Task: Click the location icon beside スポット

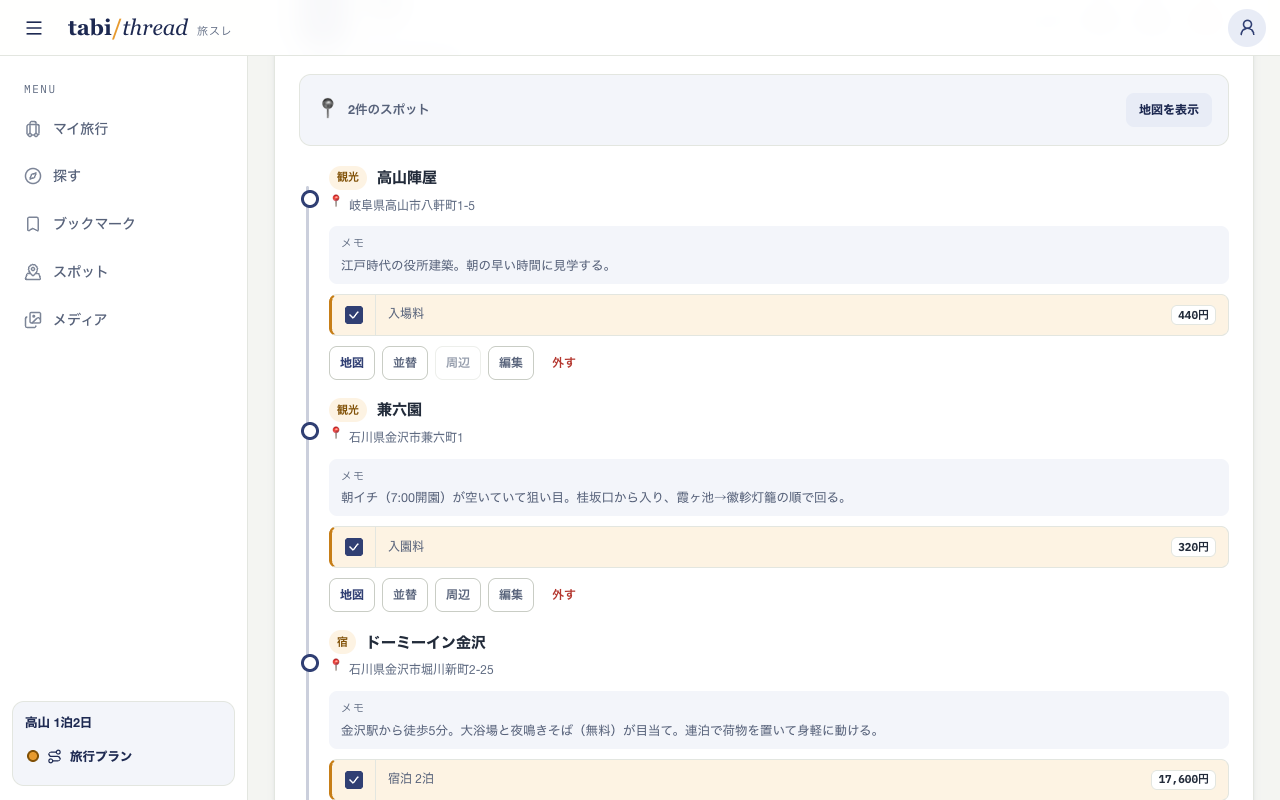Action: (33, 272)
